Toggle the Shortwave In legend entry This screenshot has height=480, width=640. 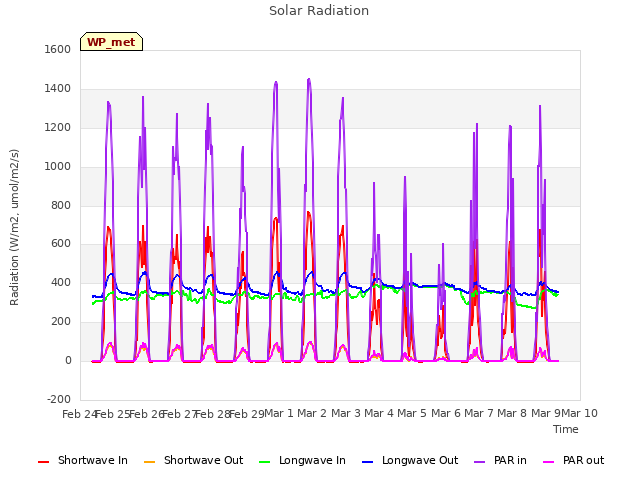click(x=83, y=460)
